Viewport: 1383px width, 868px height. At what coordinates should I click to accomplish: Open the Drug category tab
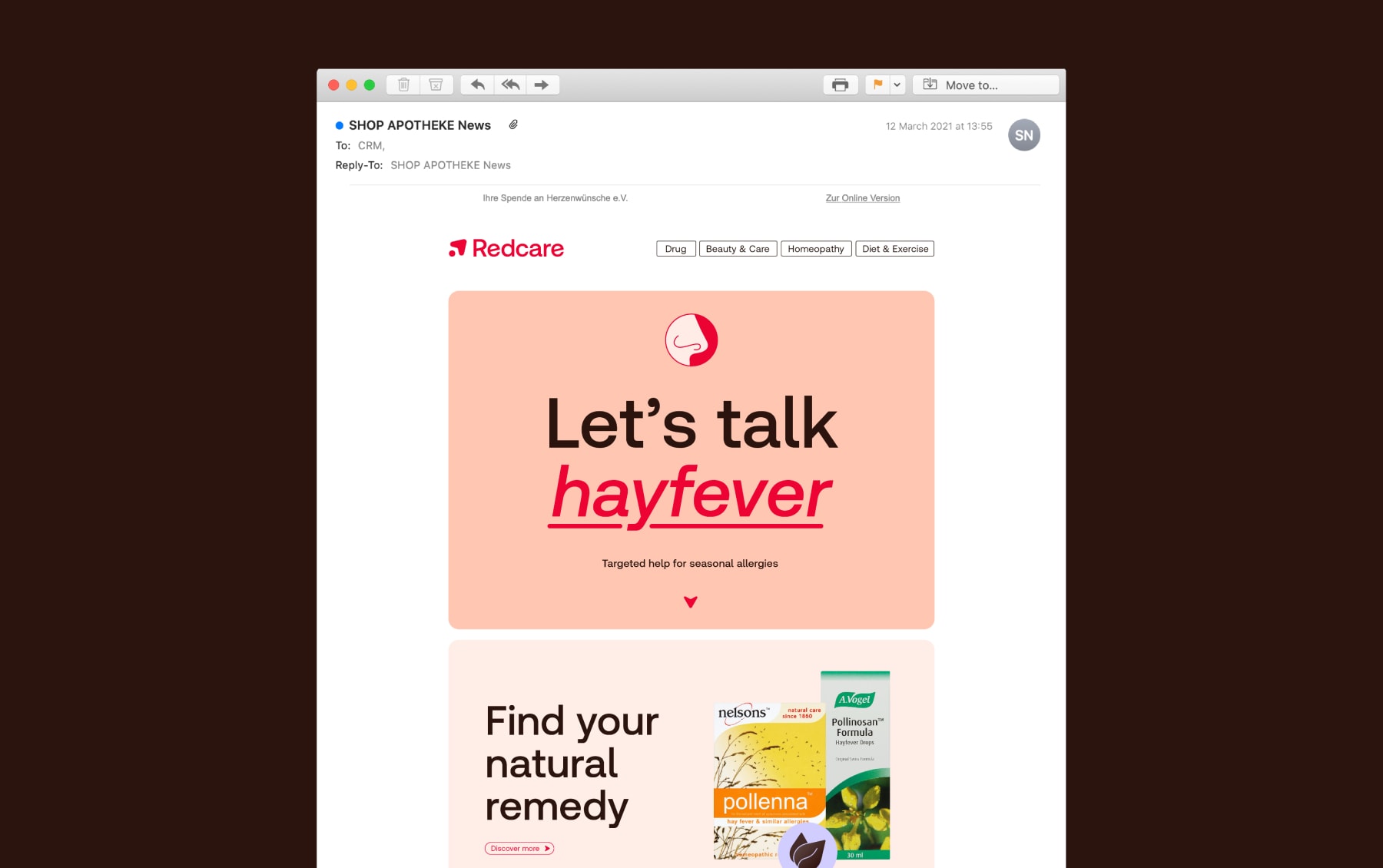676,249
